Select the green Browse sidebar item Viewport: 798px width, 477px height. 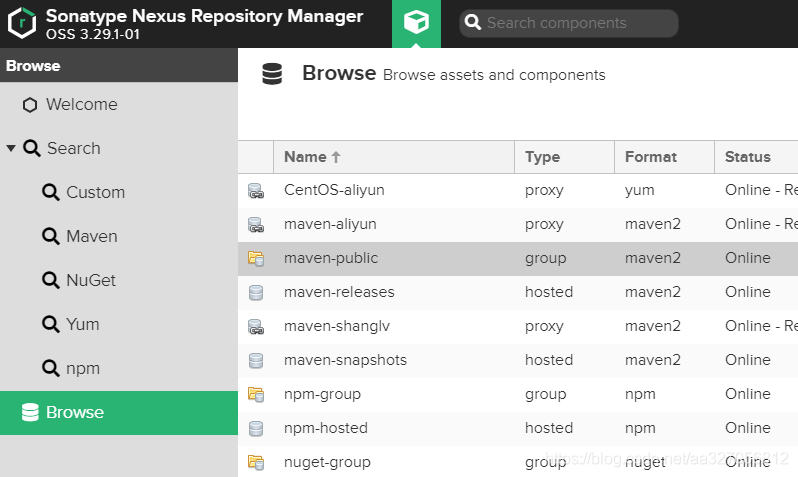tap(119, 413)
